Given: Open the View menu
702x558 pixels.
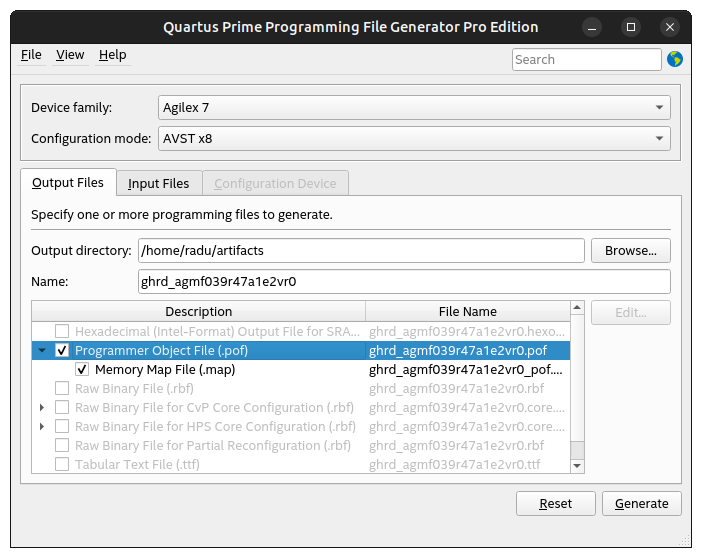Looking at the screenshot, I should coord(70,55).
